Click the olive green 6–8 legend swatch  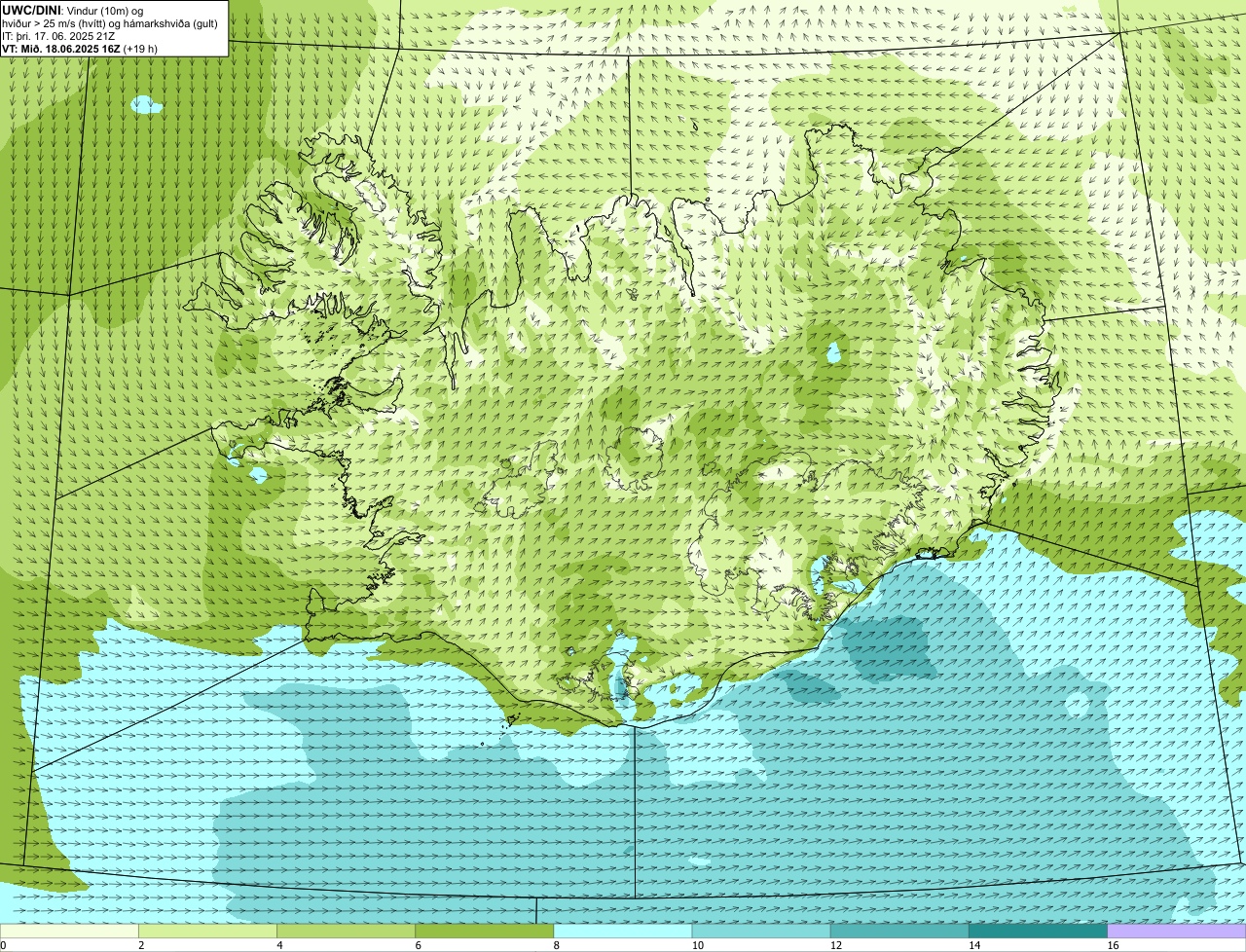485,931
